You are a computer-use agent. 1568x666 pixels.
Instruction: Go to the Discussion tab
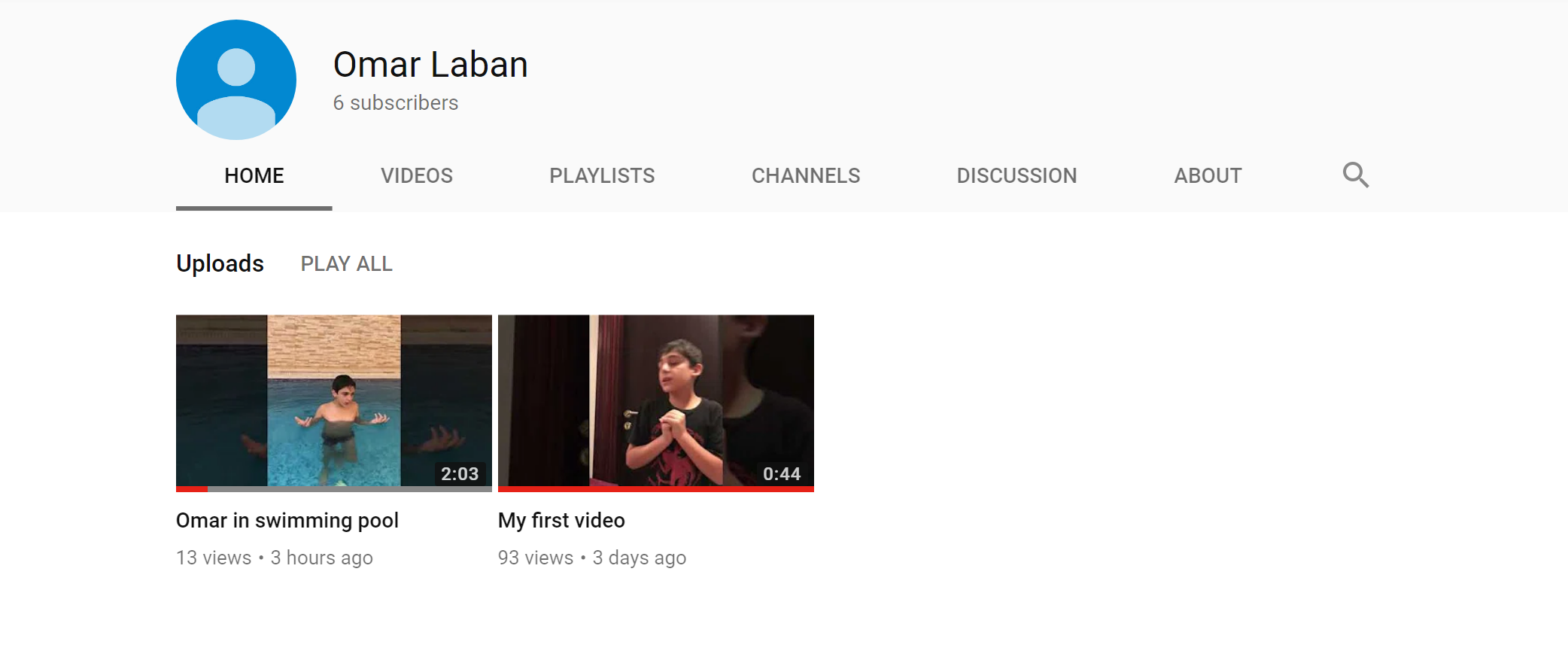[x=1016, y=175]
